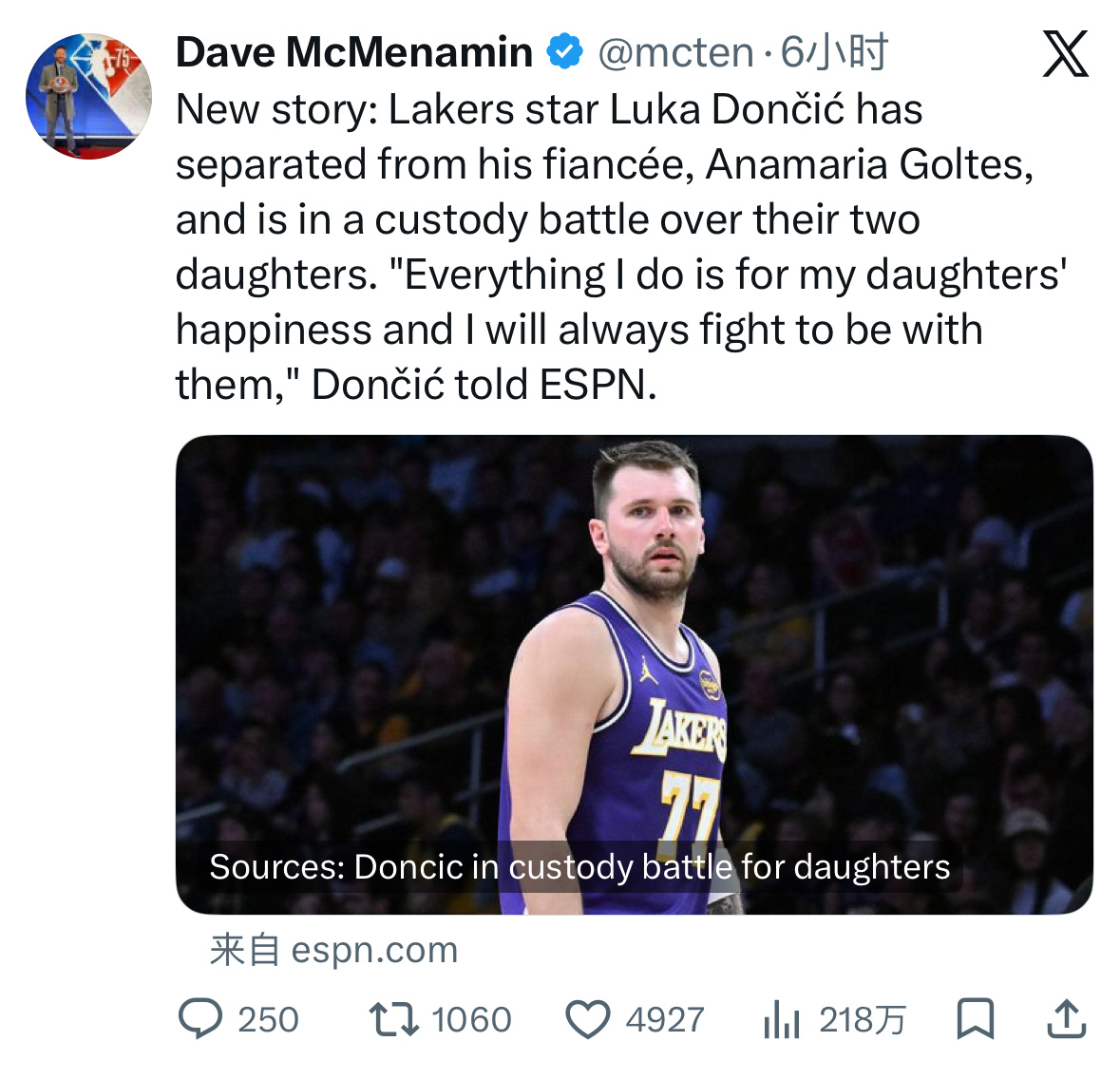This screenshot has width=1120, height=1079.
Task: Open the @mcten handle link
Action: click(675, 52)
